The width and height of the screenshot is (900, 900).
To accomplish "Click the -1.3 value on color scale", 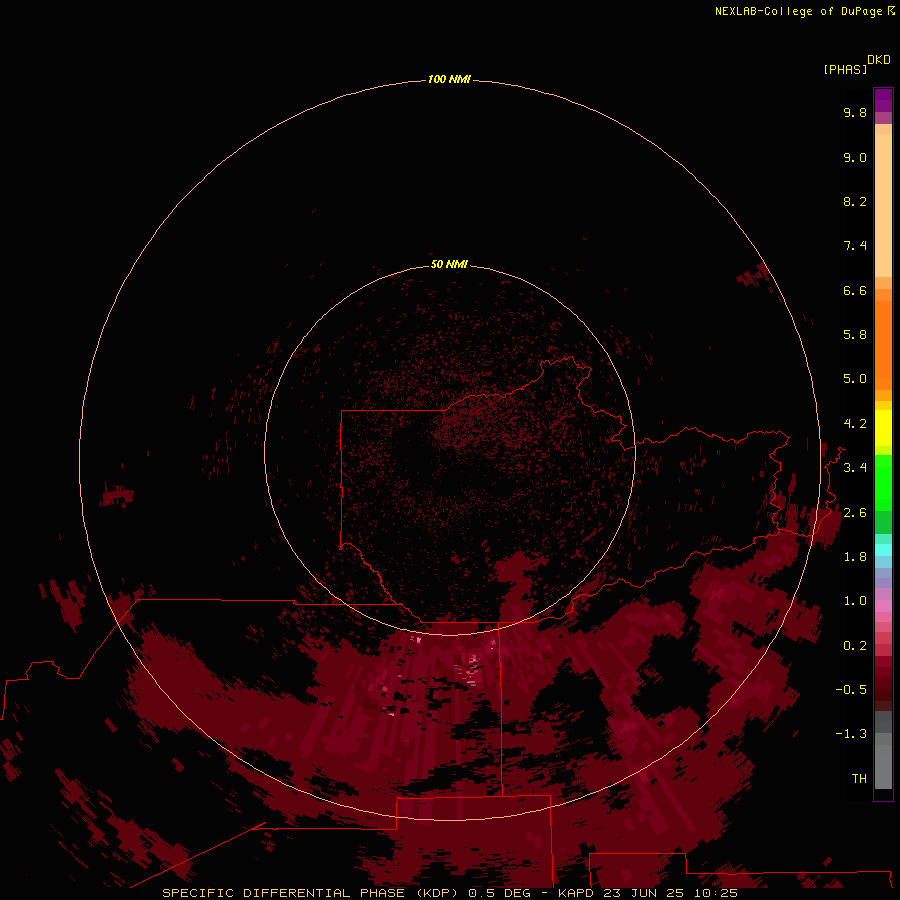I will [851, 734].
